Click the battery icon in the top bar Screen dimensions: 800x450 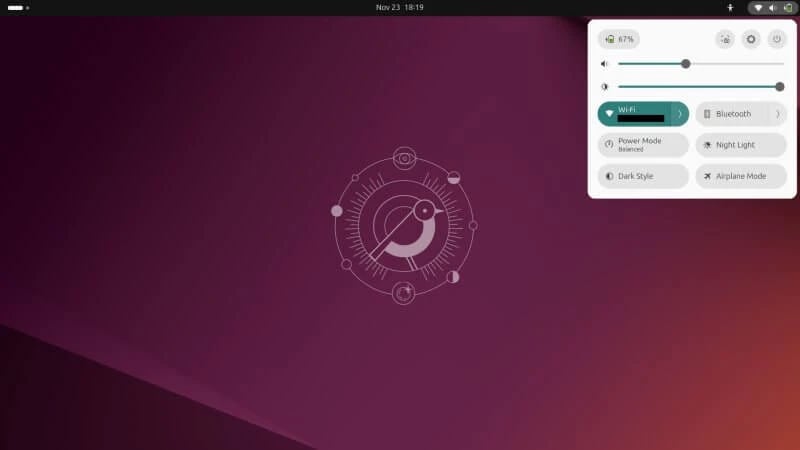[788, 8]
